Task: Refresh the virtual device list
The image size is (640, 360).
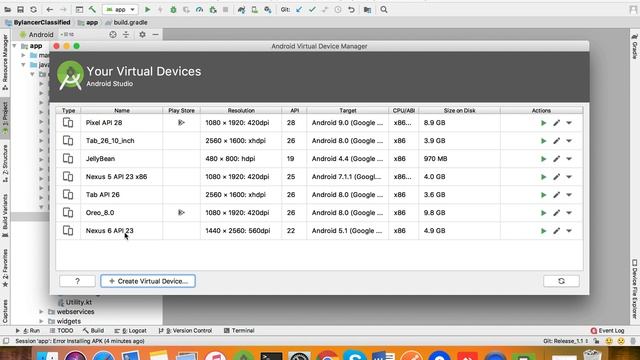Action: (x=561, y=281)
